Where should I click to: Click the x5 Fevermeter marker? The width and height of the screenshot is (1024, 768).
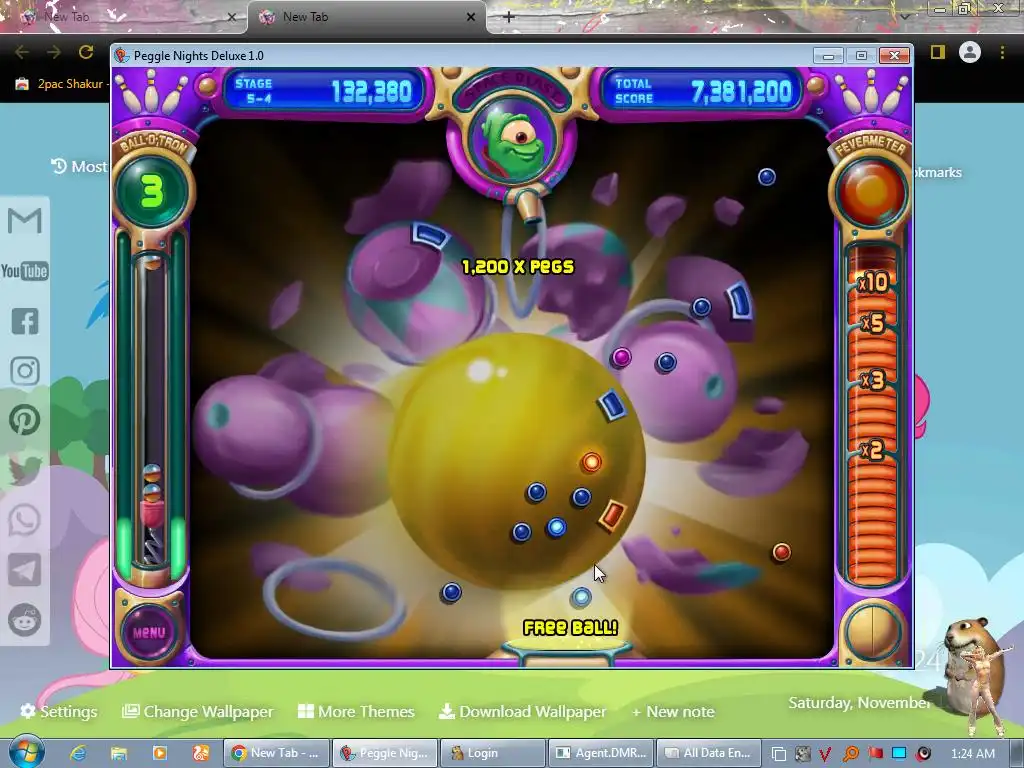(872, 323)
